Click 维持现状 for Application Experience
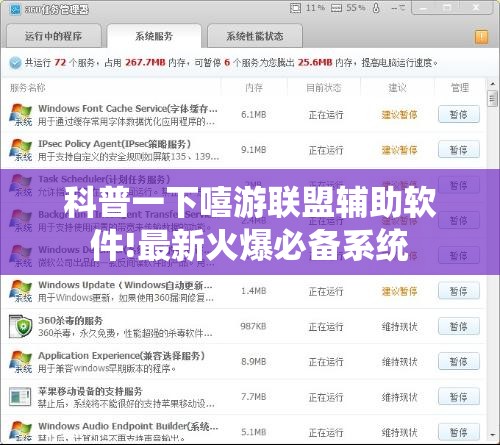 [399, 362]
